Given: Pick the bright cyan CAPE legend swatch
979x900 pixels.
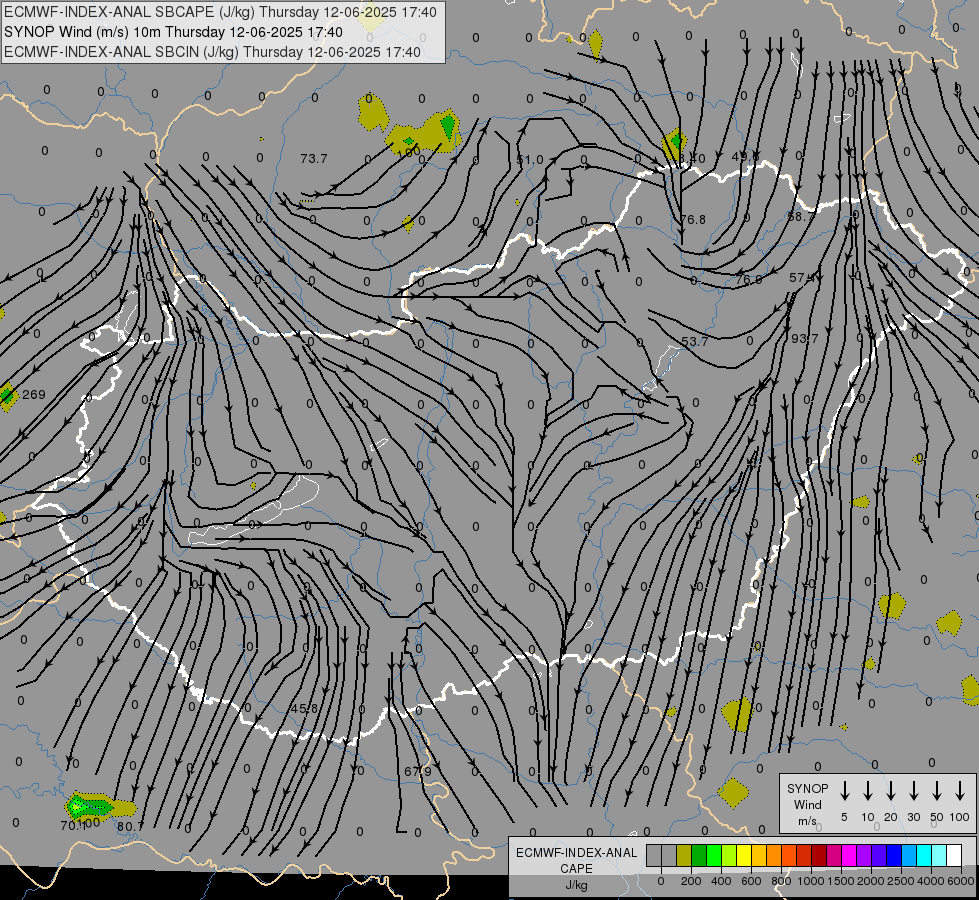Looking at the screenshot, I should click(x=925, y=855).
